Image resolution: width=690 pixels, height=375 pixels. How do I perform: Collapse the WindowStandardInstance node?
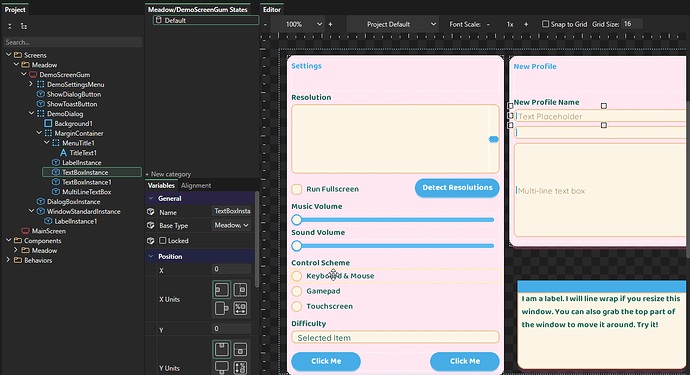pos(32,211)
